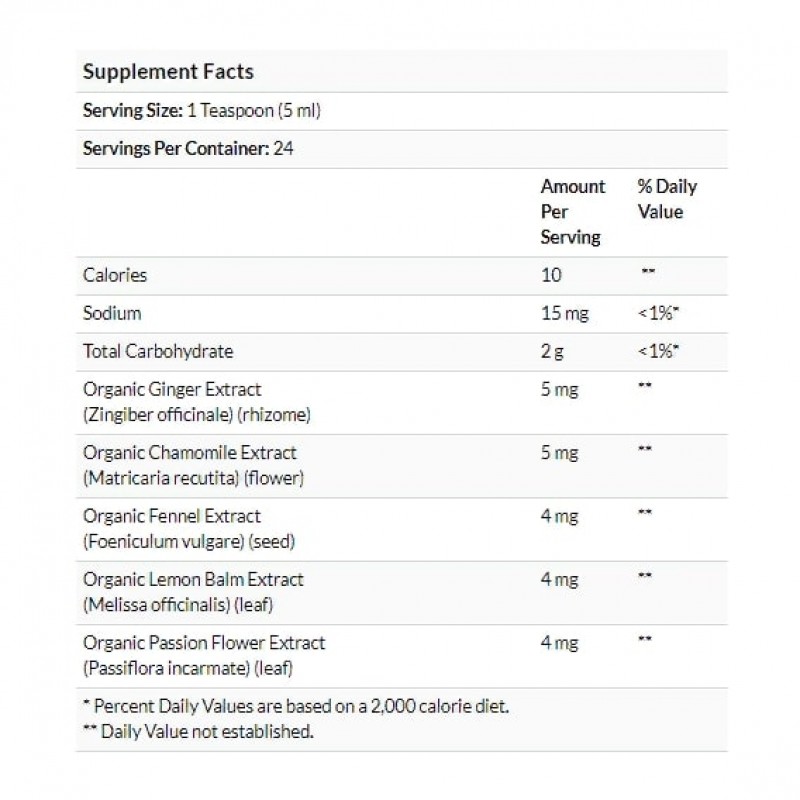This screenshot has height=800, width=800.
Task: Click the Organic Chamomile Extract entry
Action: (x=190, y=453)
